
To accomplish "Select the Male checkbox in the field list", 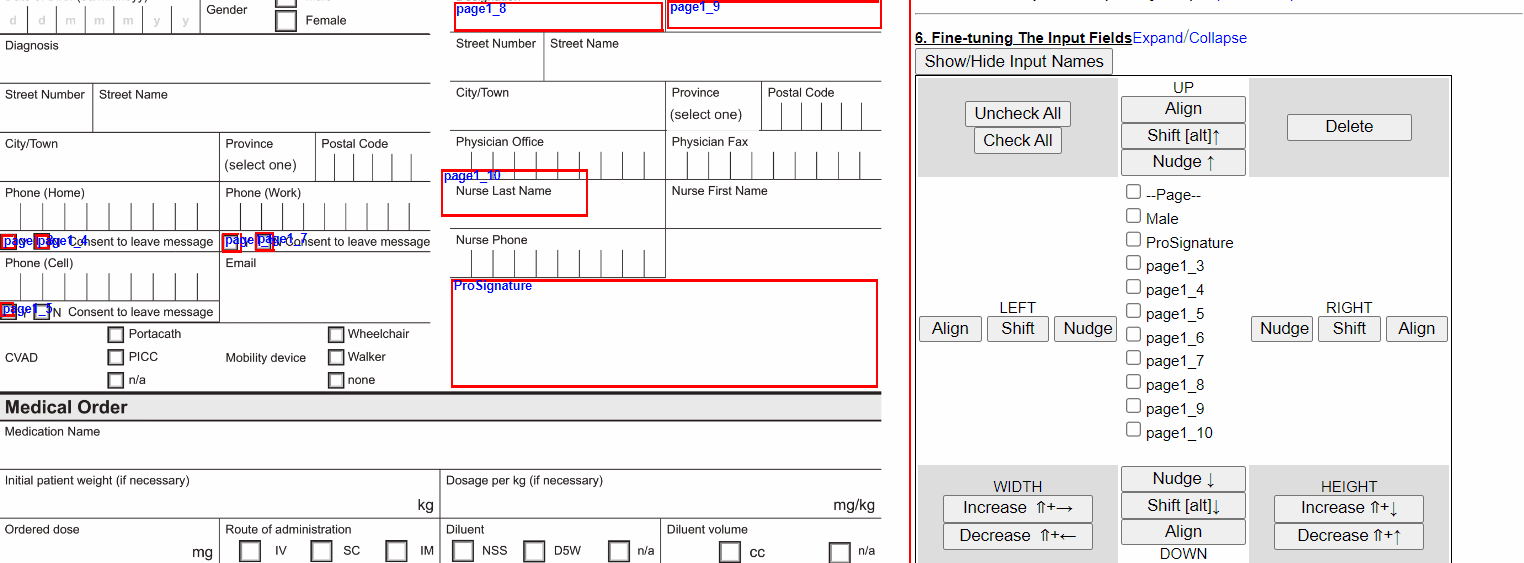I will point(1133,216).
